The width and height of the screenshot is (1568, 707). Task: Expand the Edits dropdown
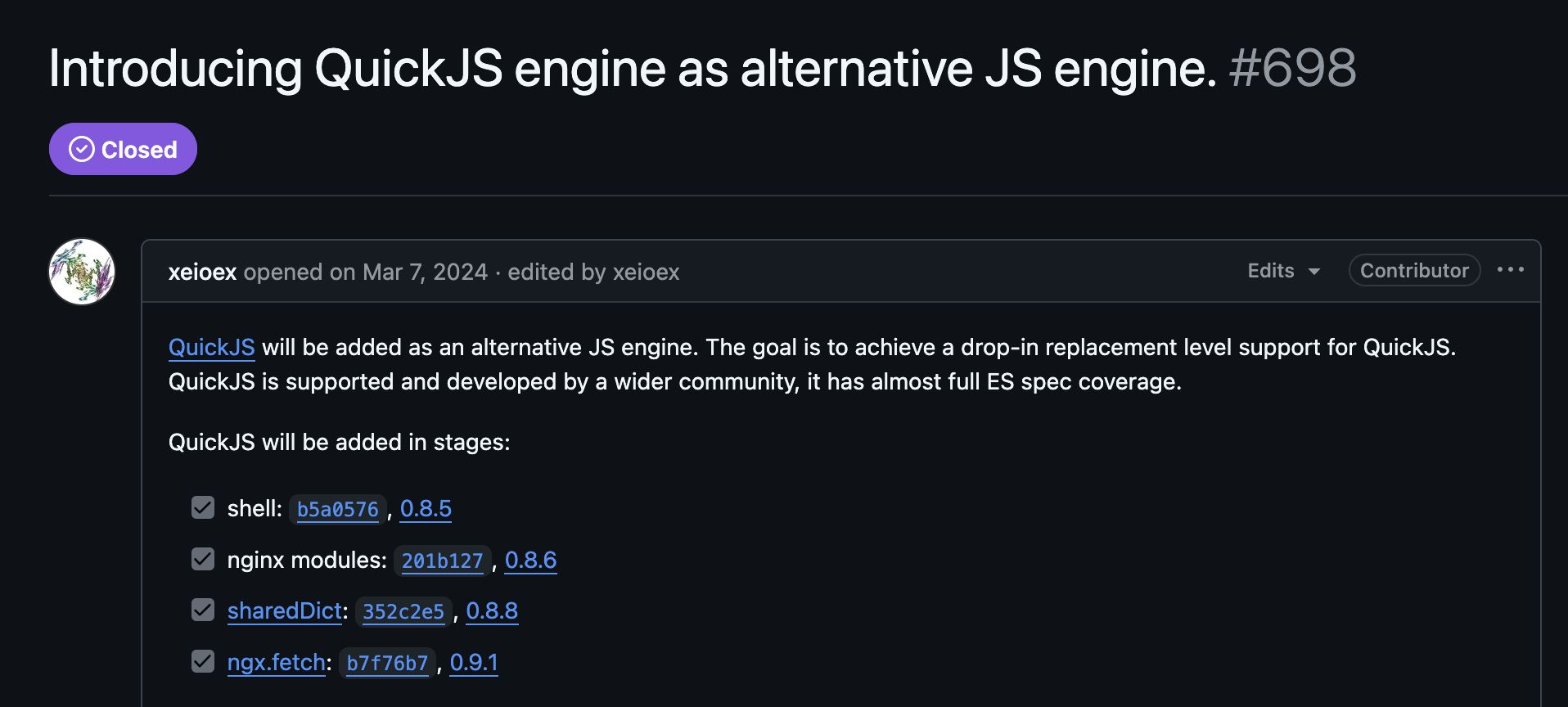[x=1269, y=270]
